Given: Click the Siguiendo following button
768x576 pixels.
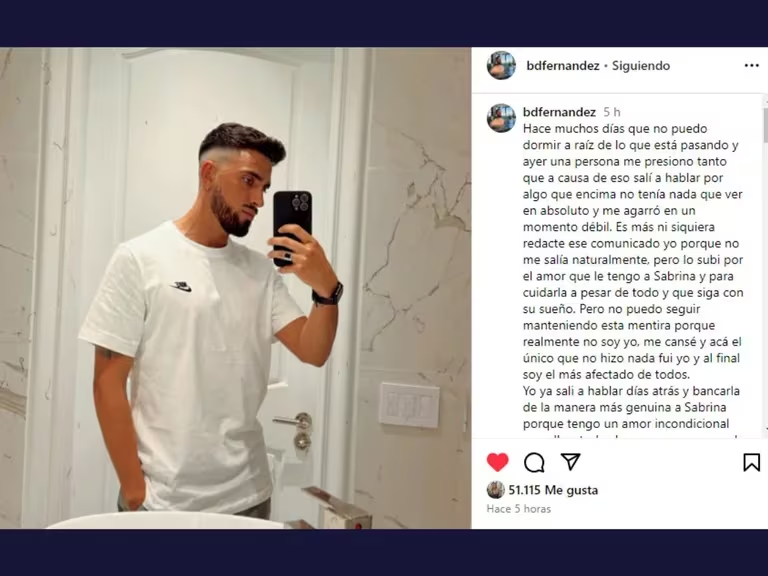Looking at the screenshot, I should coord(641,66).
